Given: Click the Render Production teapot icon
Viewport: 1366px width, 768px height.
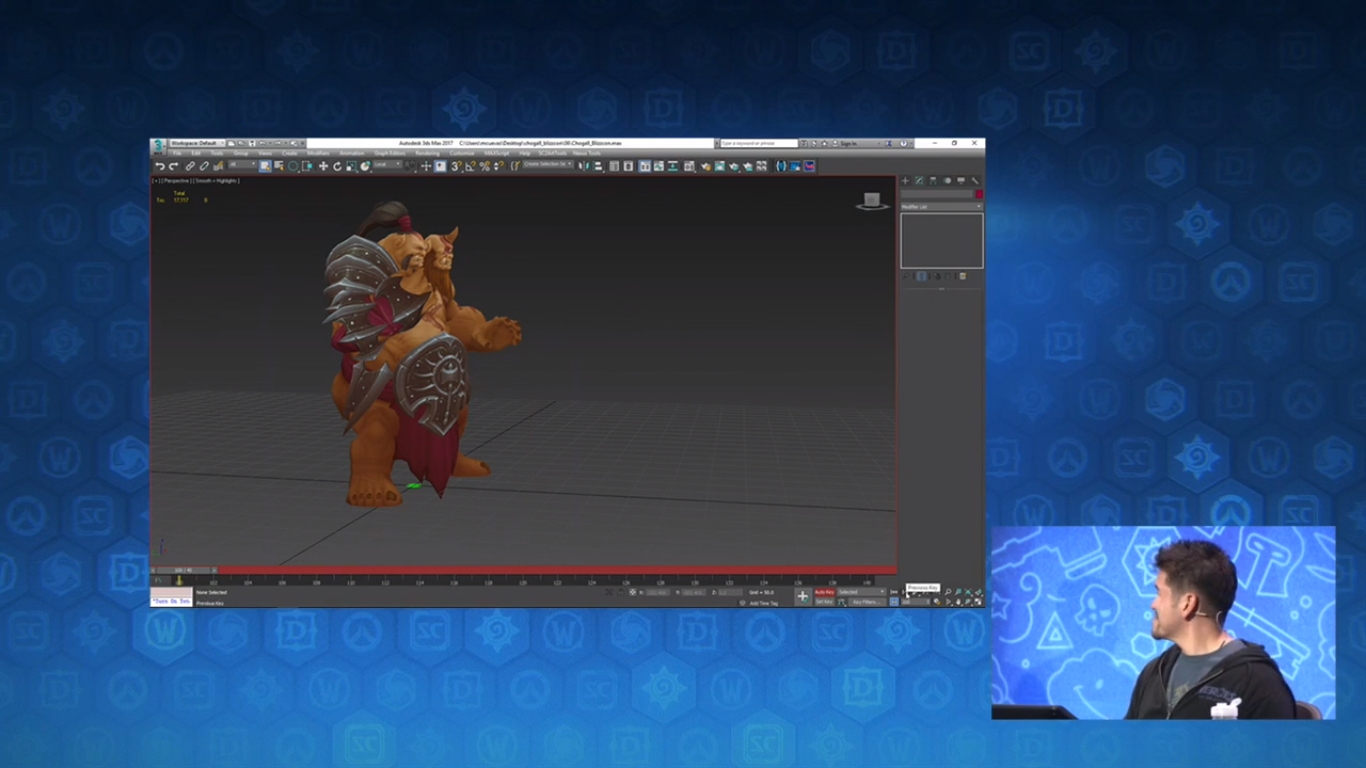Looking at the screenshot, I should (x=734, y=166).
